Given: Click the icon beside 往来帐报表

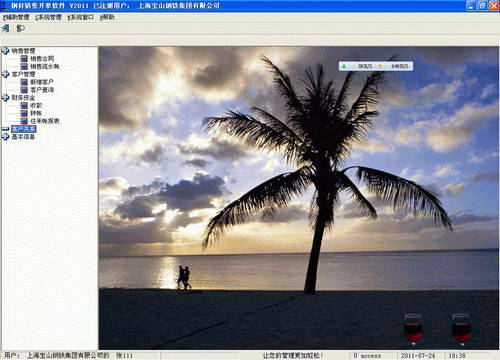Looking at the screenshot, I should 24,121.
